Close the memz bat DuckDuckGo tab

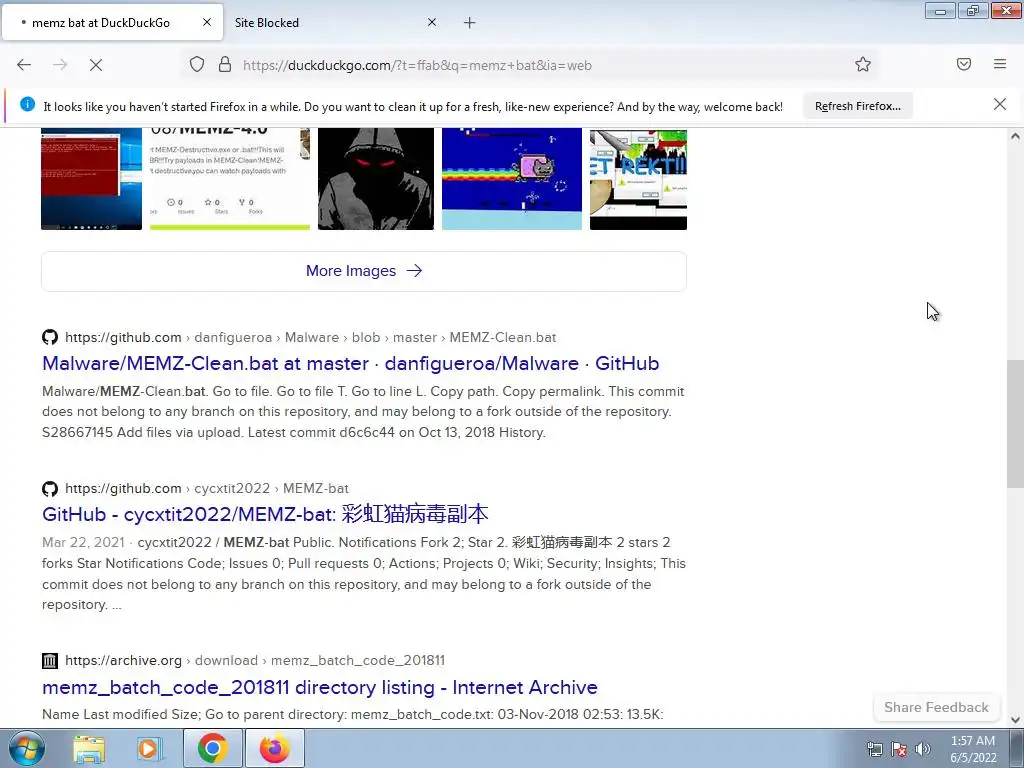207,22
